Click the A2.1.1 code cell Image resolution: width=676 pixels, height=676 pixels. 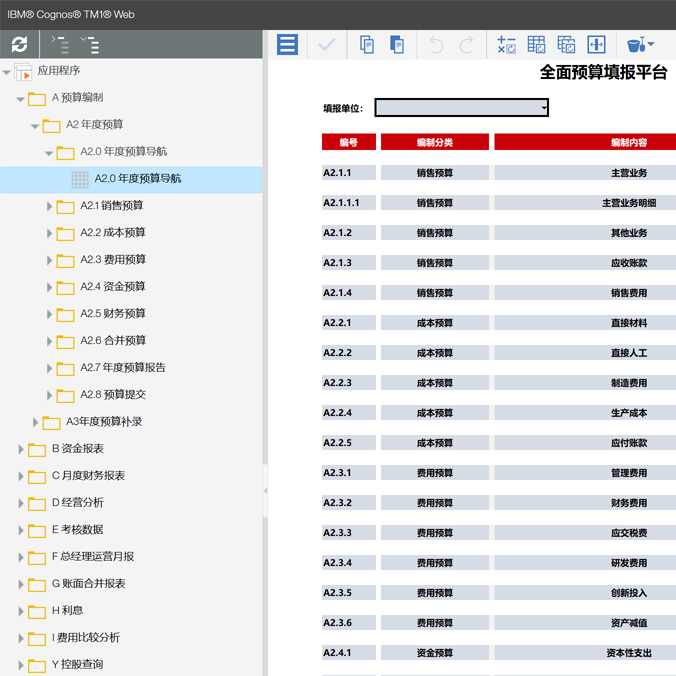tap(348, 173)
